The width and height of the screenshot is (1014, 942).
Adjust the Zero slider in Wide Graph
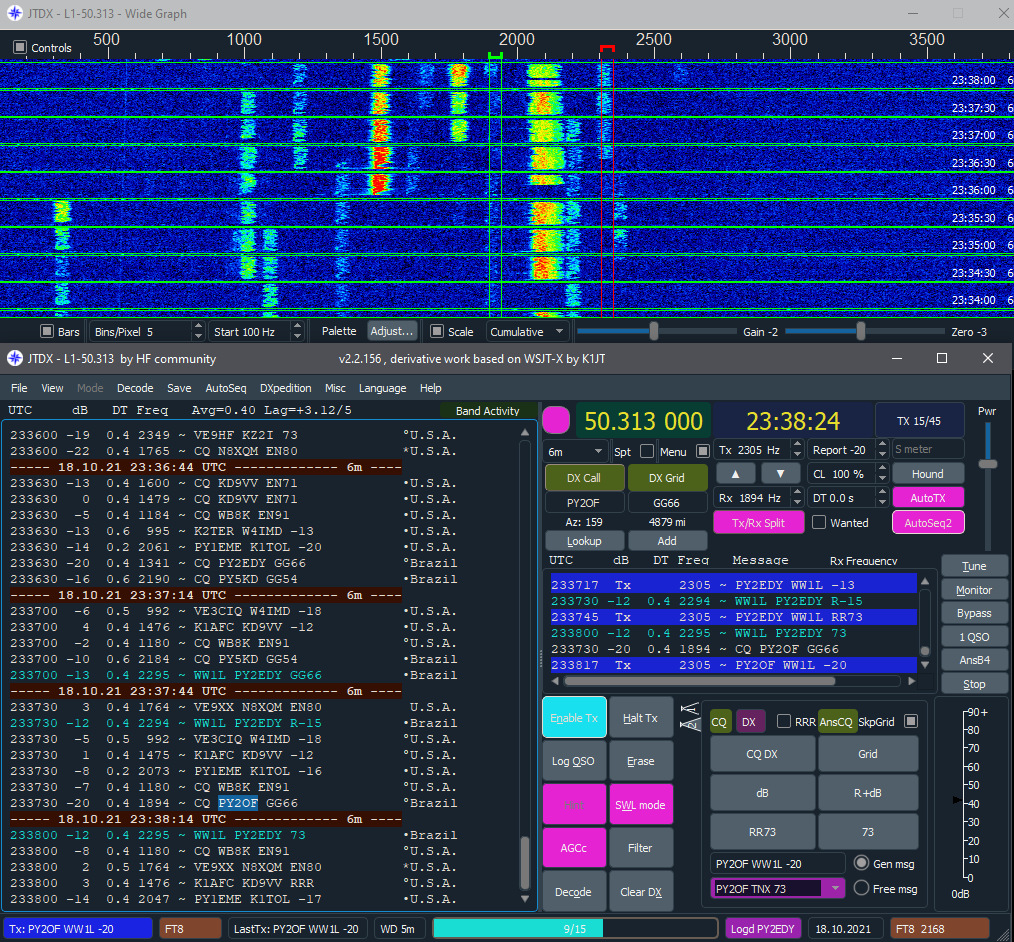click(861, 331)
